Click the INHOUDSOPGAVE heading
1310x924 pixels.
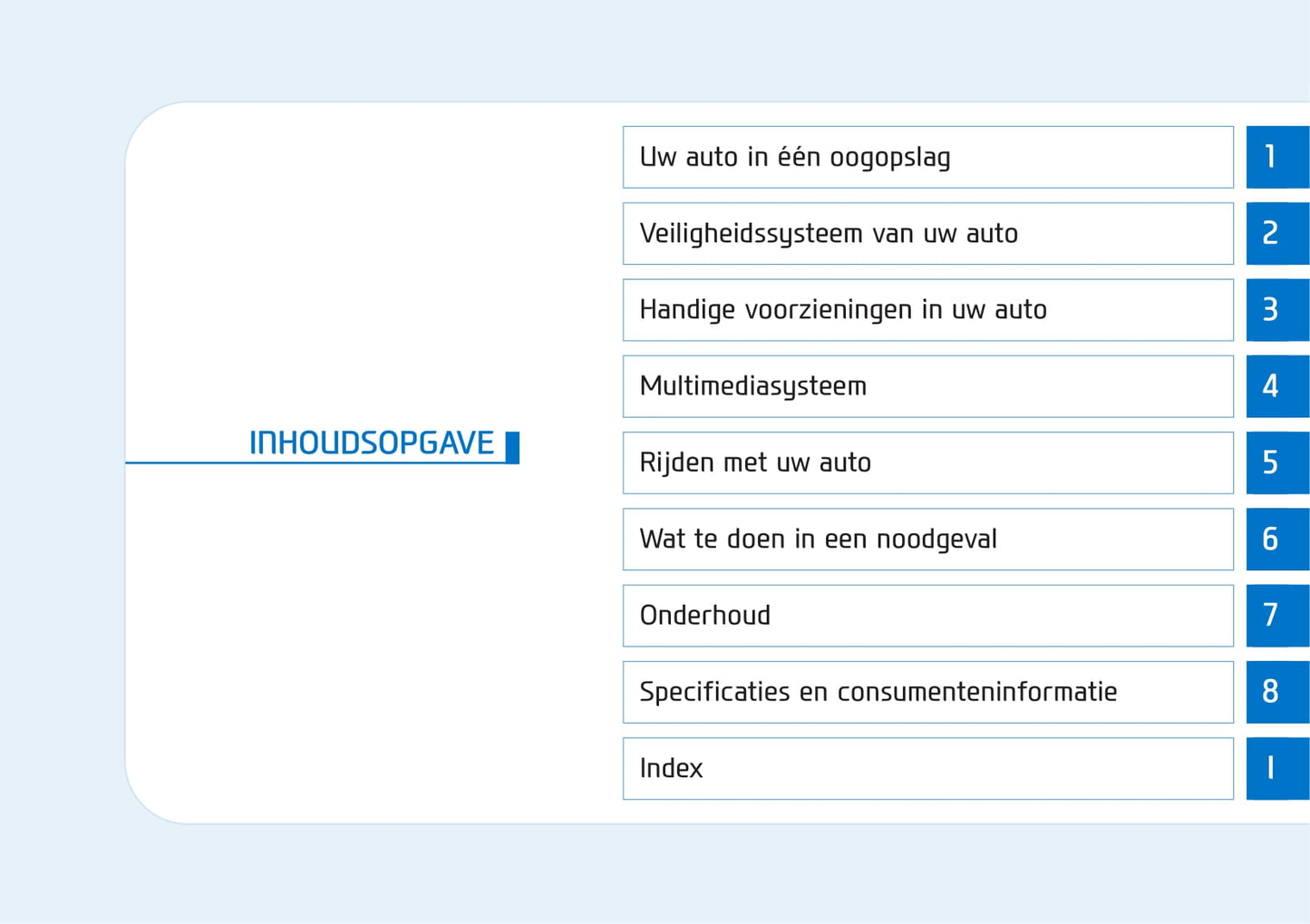tap(372, 443)
